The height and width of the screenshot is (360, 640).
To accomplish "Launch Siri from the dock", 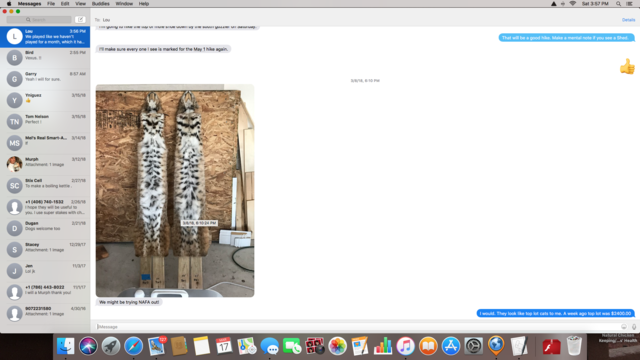I will pos(88,346).
